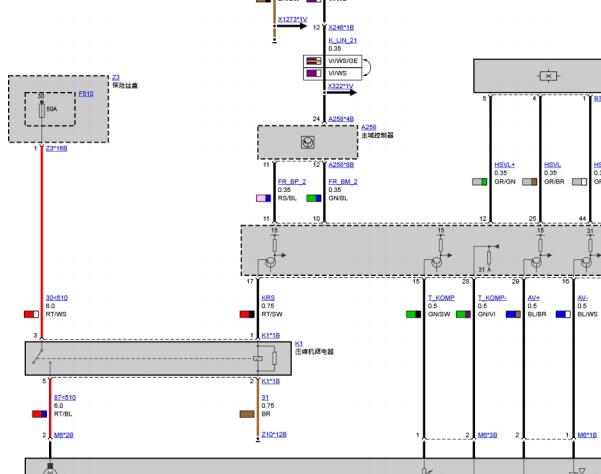Open the K1*1B link at relay pin 2
Viewport: 601px width, 474px height.
(270, 381)
